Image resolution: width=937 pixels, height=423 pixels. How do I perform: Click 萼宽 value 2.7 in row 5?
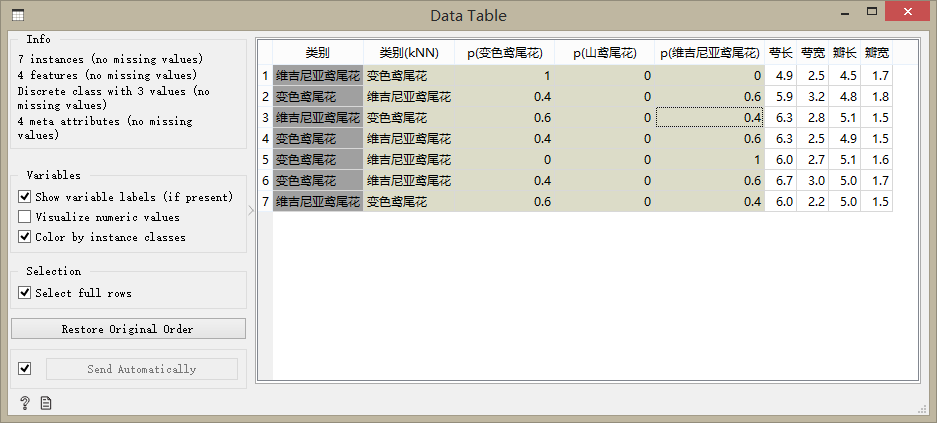813,160
